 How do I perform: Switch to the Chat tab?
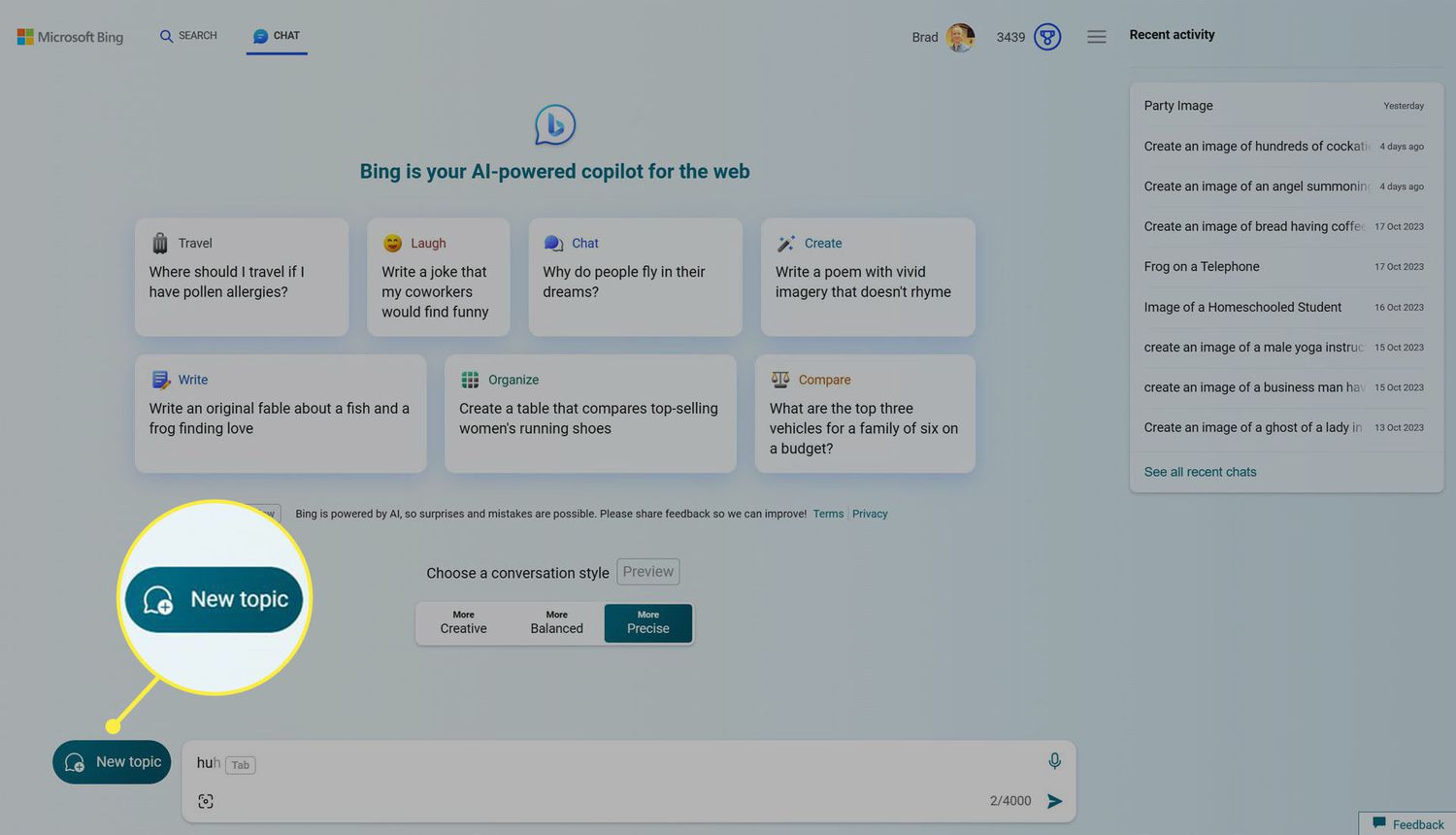coord(277,36)
